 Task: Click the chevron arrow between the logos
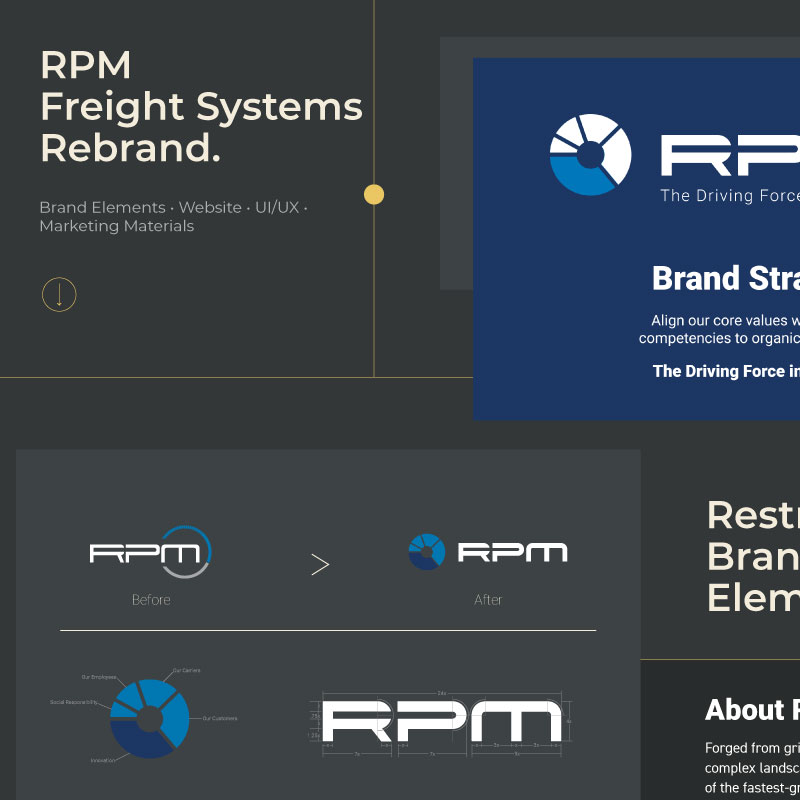point(320,565)
